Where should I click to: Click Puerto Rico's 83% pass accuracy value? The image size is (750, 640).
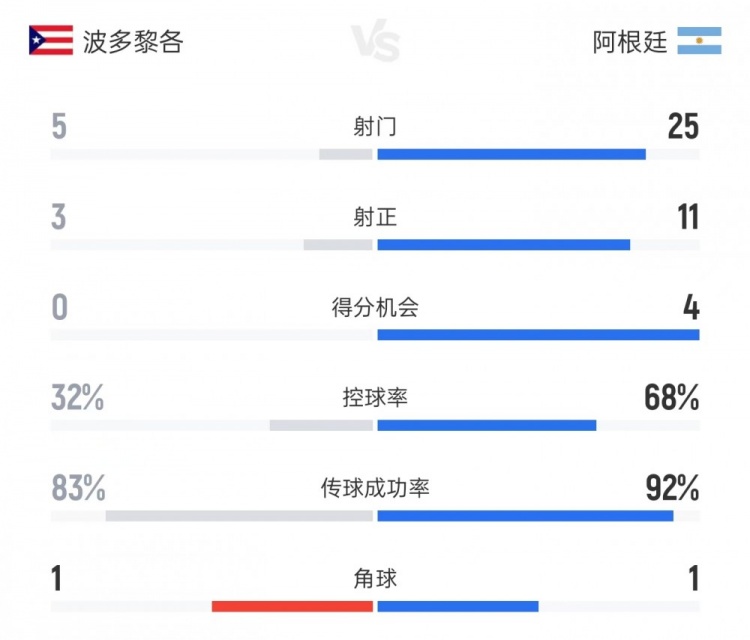click(78, 488)
